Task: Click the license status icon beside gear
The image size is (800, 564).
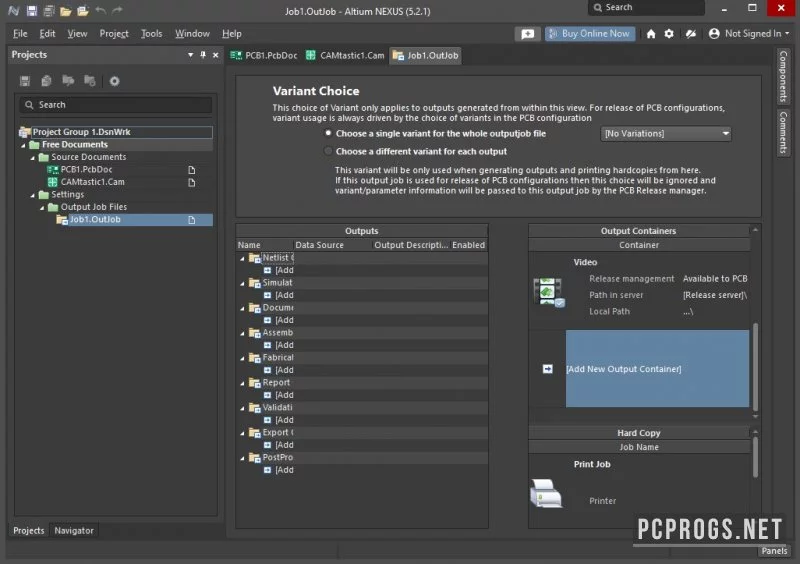Action: (690, 34)
